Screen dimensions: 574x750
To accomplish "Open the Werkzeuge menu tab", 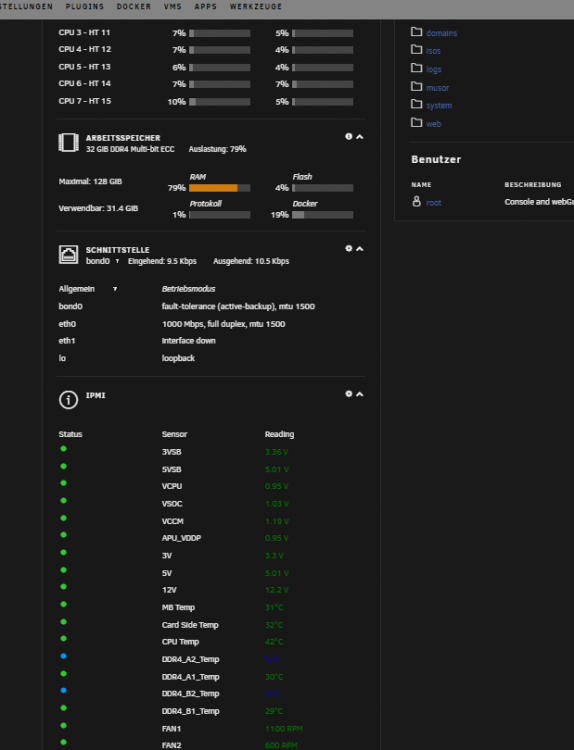I will point(256,7).
